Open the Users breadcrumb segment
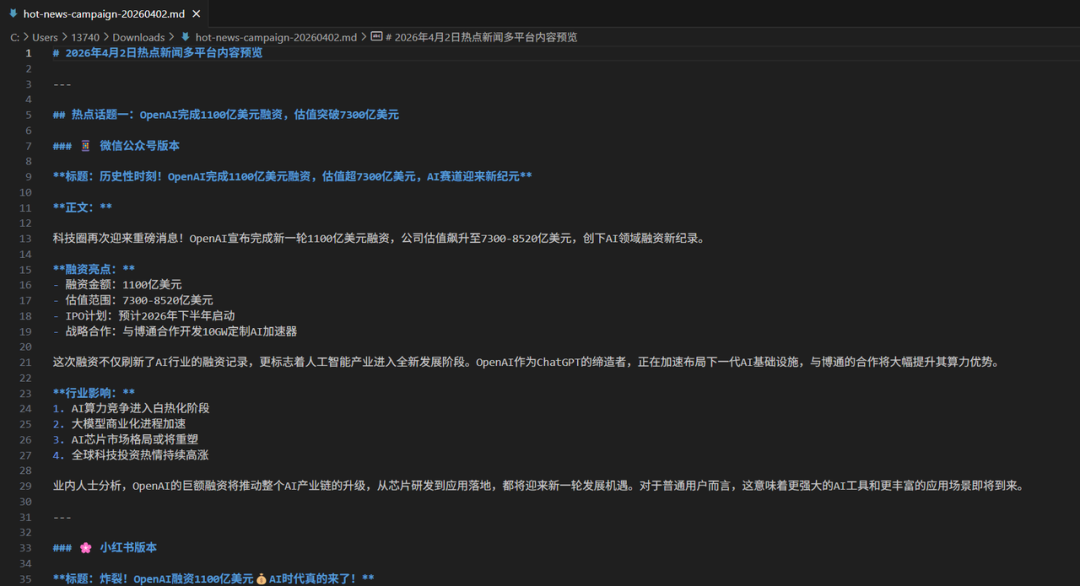This screenshot has height=586, width=1080. tap(45, 37)
